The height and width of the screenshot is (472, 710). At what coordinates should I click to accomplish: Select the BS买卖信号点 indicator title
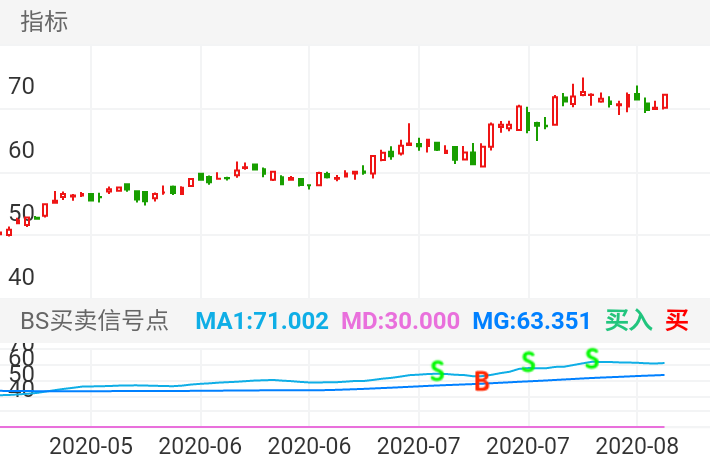tap(95, 321)
